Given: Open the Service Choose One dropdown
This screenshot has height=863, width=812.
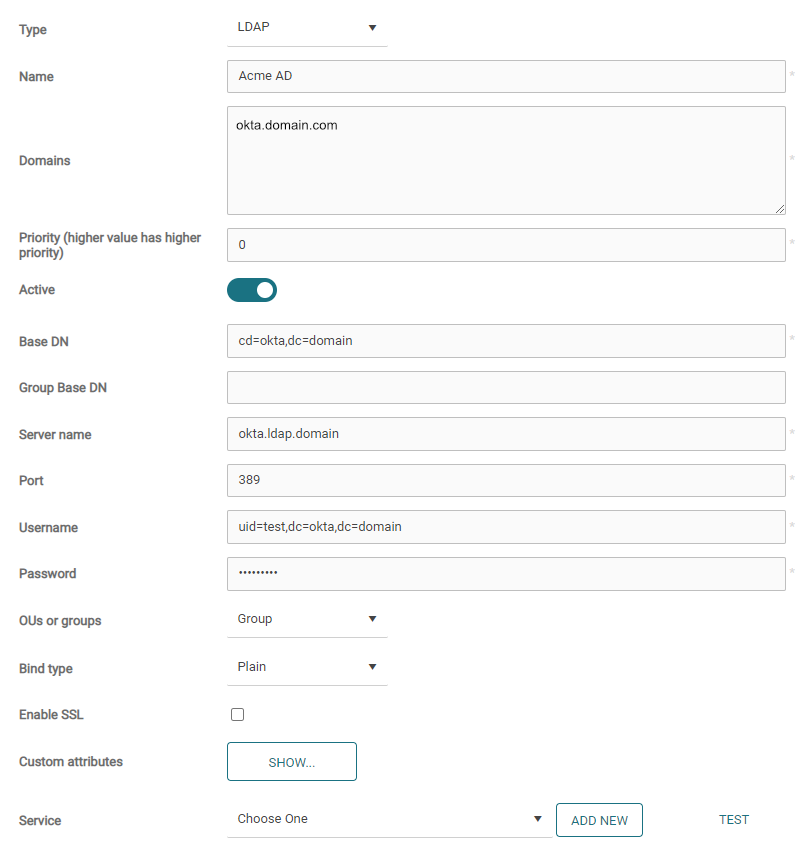Looking at the screenshot, I should 389,820.
